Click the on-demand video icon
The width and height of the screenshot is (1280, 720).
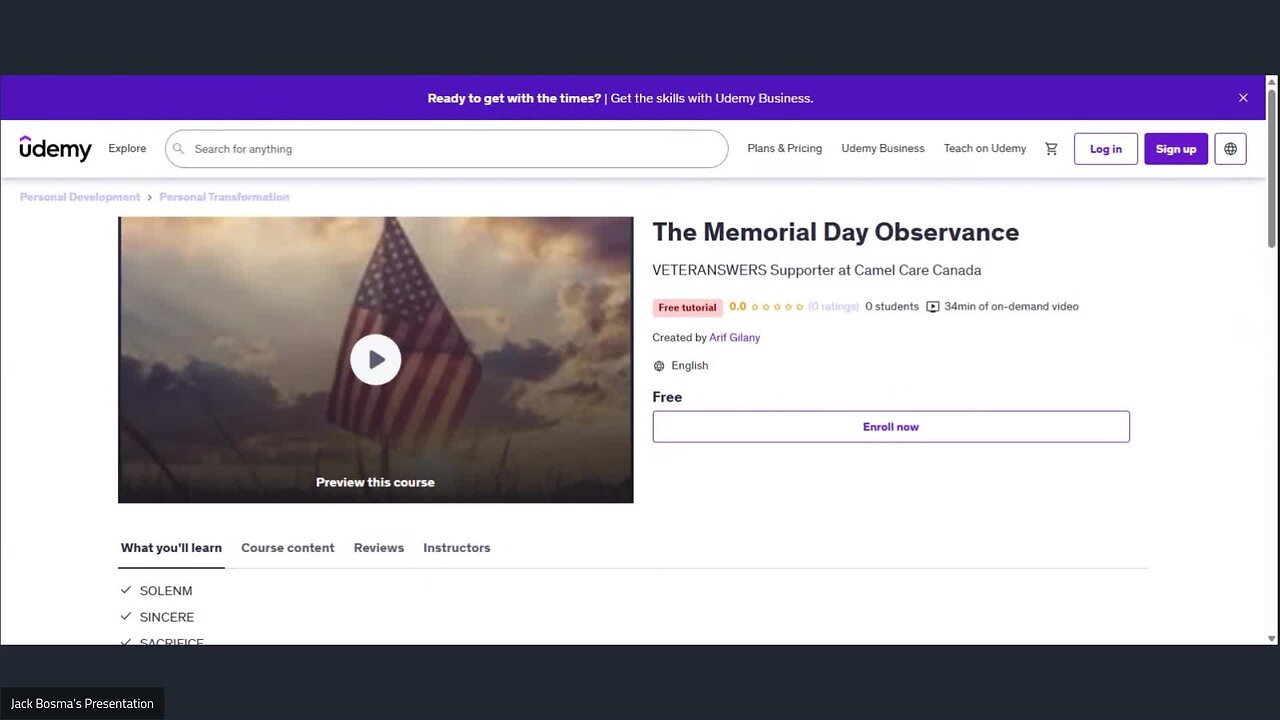point(932,307)
